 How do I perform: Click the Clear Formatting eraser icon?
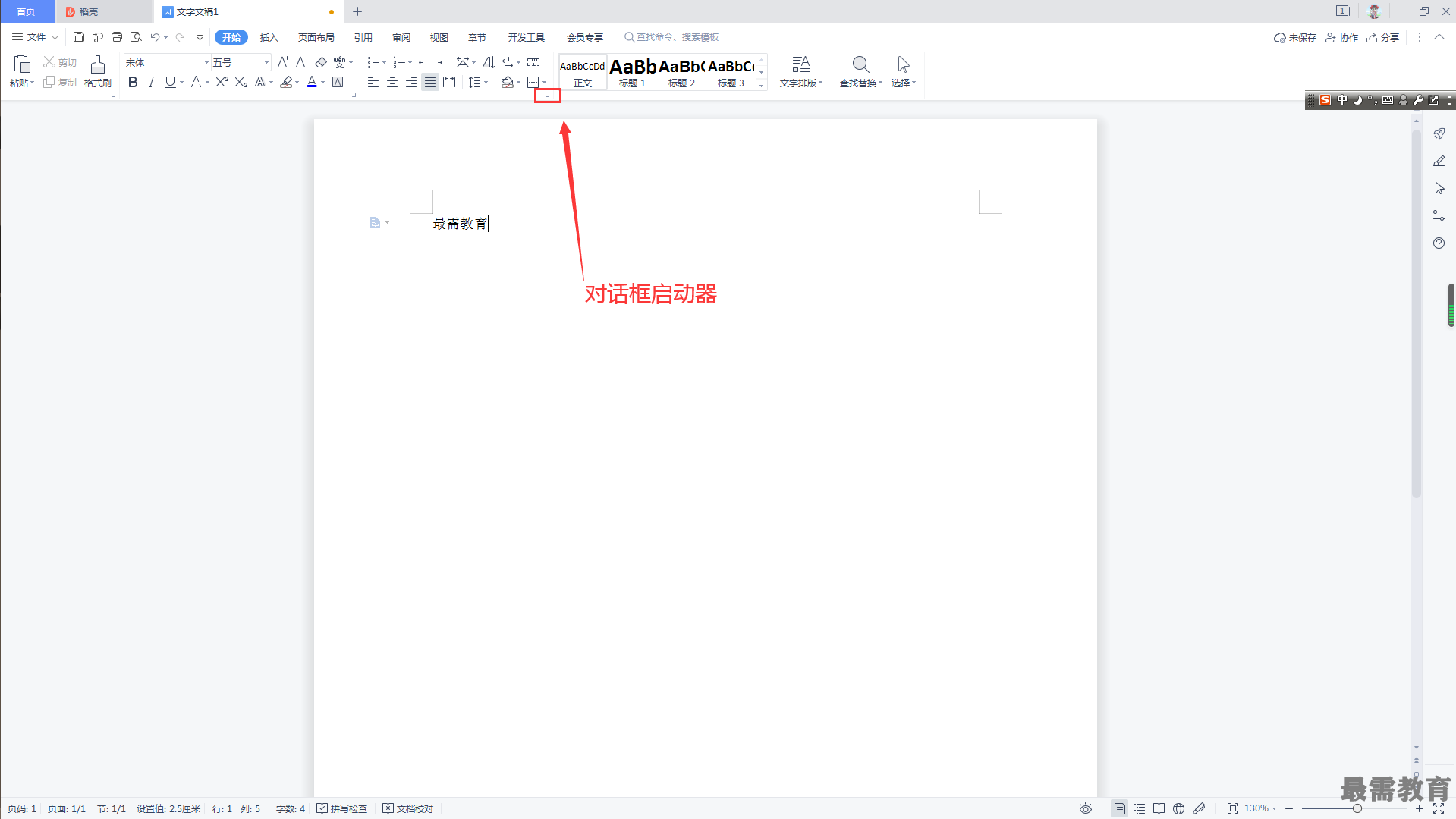tap(321, 62)
